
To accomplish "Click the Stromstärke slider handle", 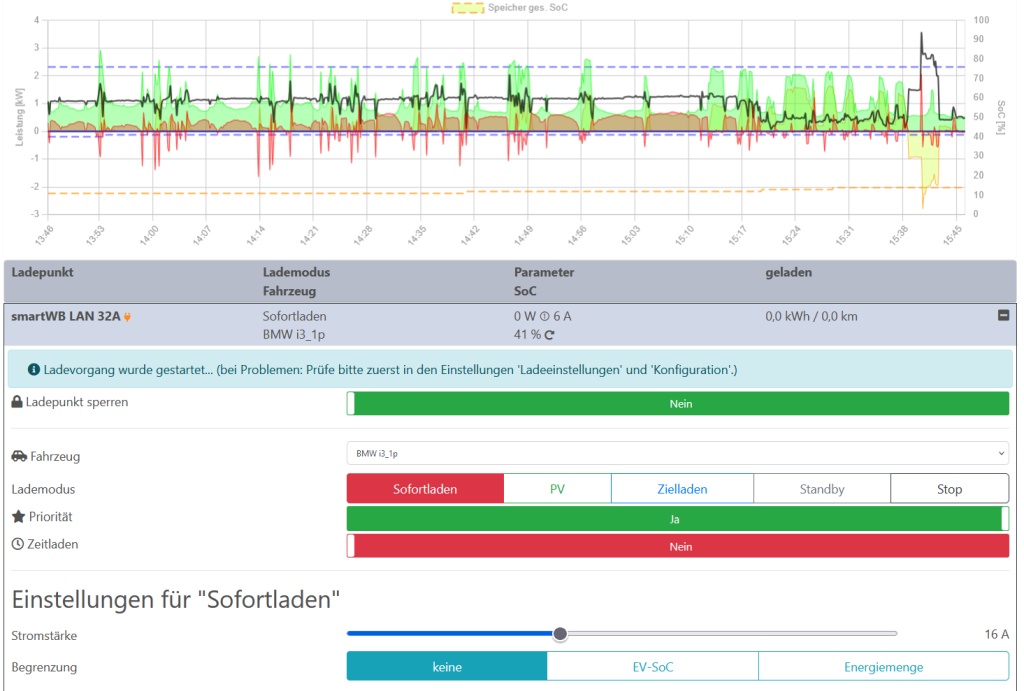I will pos(560,634).
